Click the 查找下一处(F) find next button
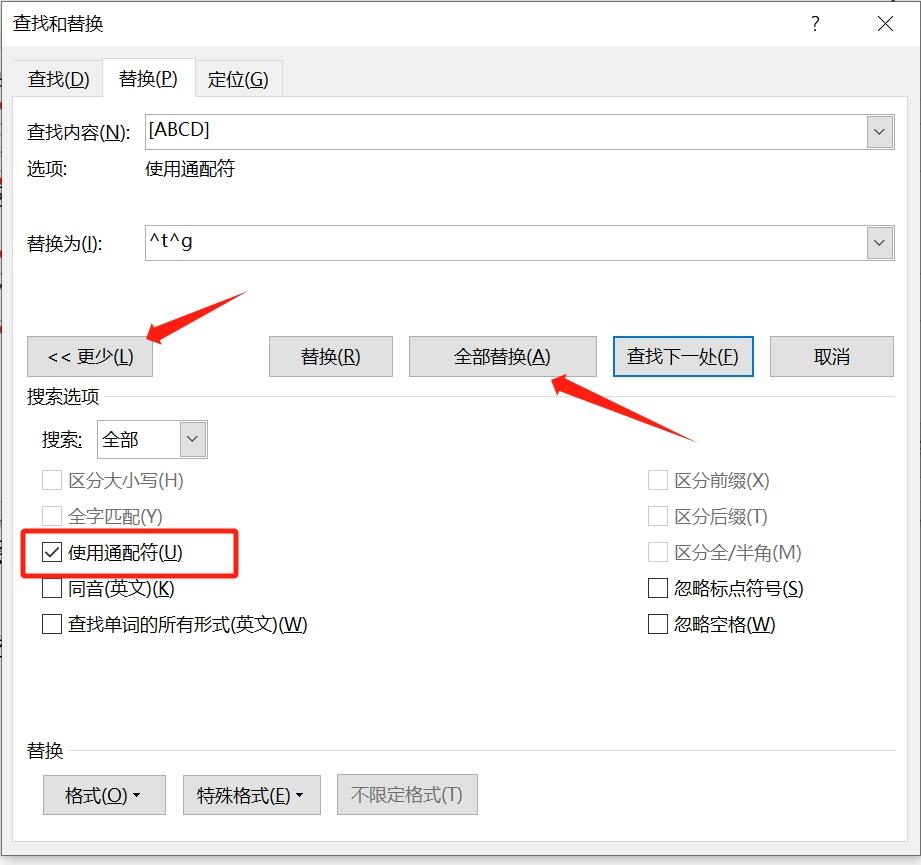Image resolution: width=921 pixels, height=865 pixels. pos(683,356)
